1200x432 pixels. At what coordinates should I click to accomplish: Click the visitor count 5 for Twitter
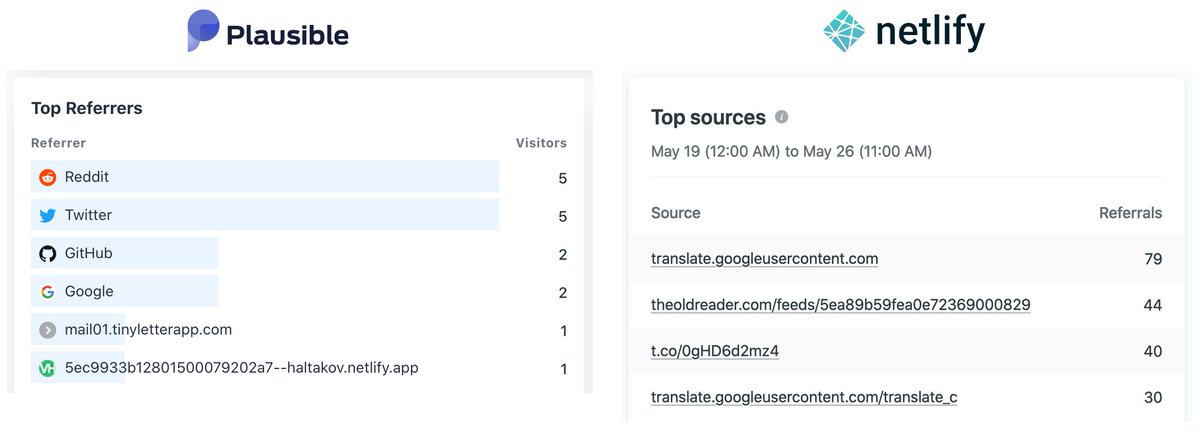[x=563, y=216]
